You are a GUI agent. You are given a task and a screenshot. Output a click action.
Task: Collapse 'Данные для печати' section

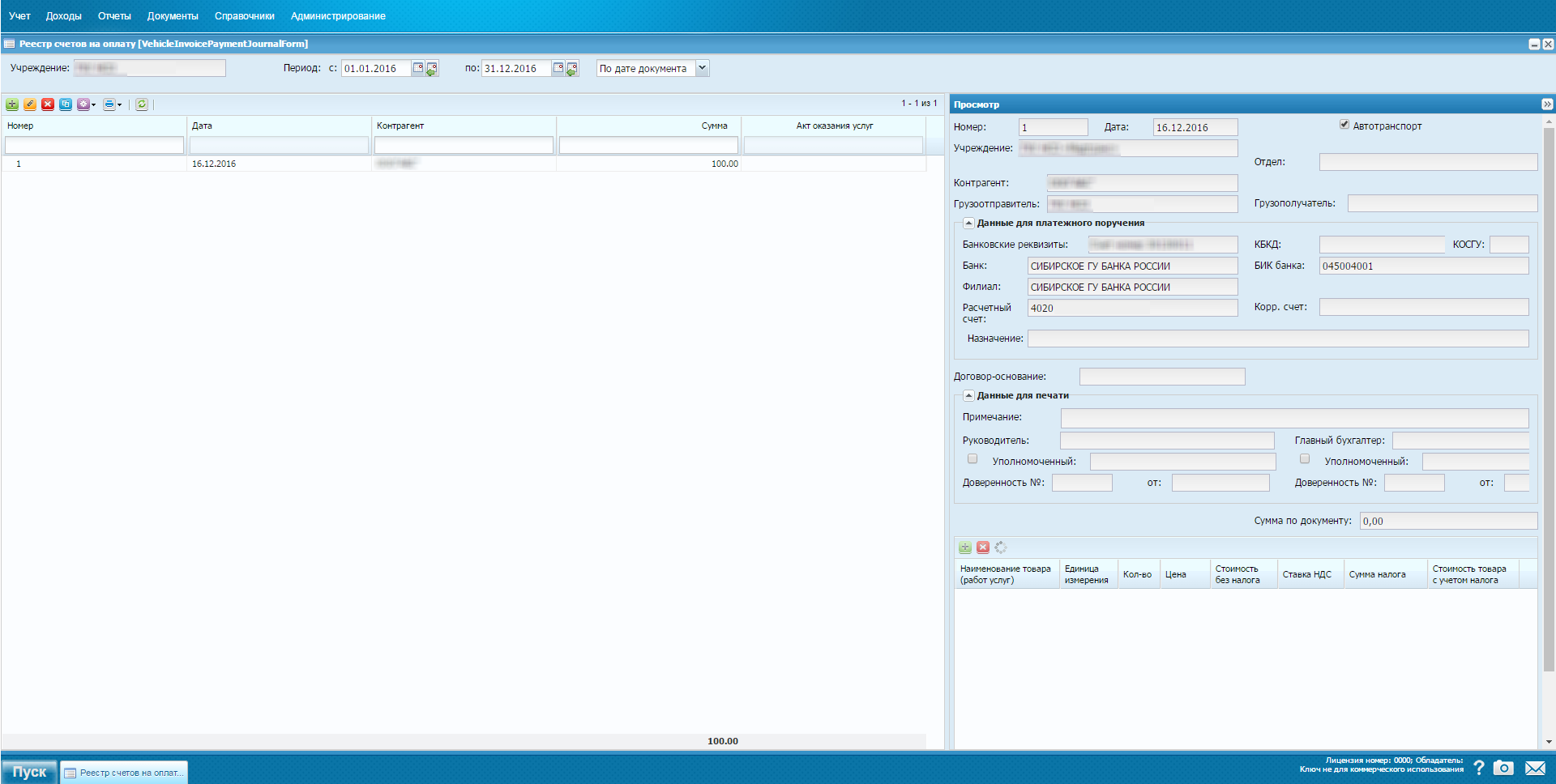point(968,395)
